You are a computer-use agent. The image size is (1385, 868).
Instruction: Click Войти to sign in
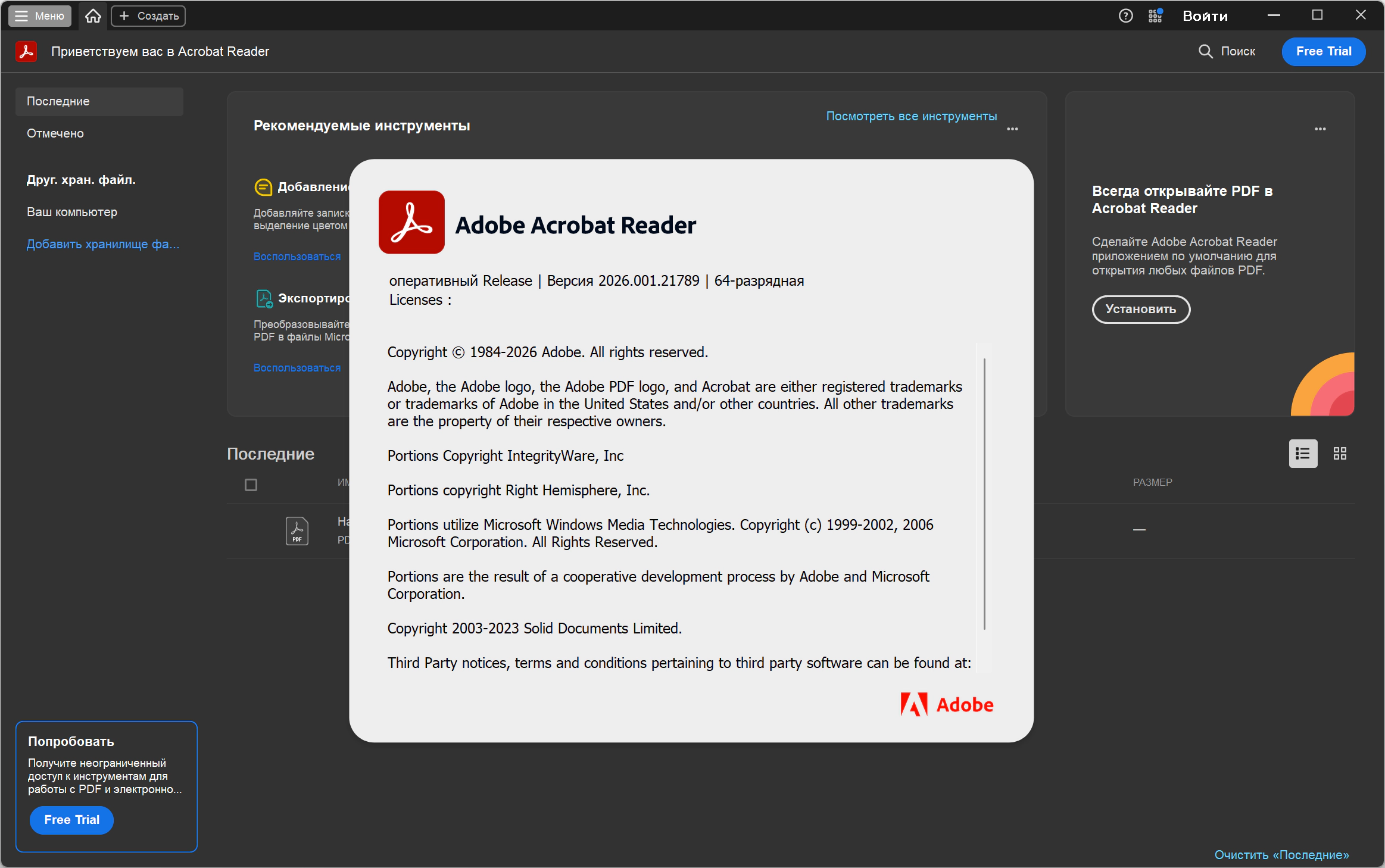pos(1205,16)
